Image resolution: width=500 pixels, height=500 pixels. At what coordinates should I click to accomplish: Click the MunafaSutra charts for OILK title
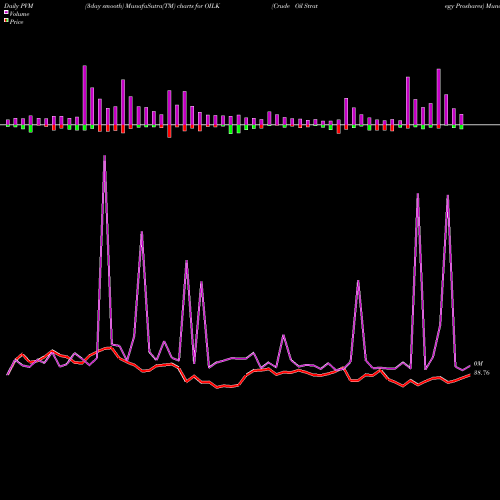[x=152, y=6]
